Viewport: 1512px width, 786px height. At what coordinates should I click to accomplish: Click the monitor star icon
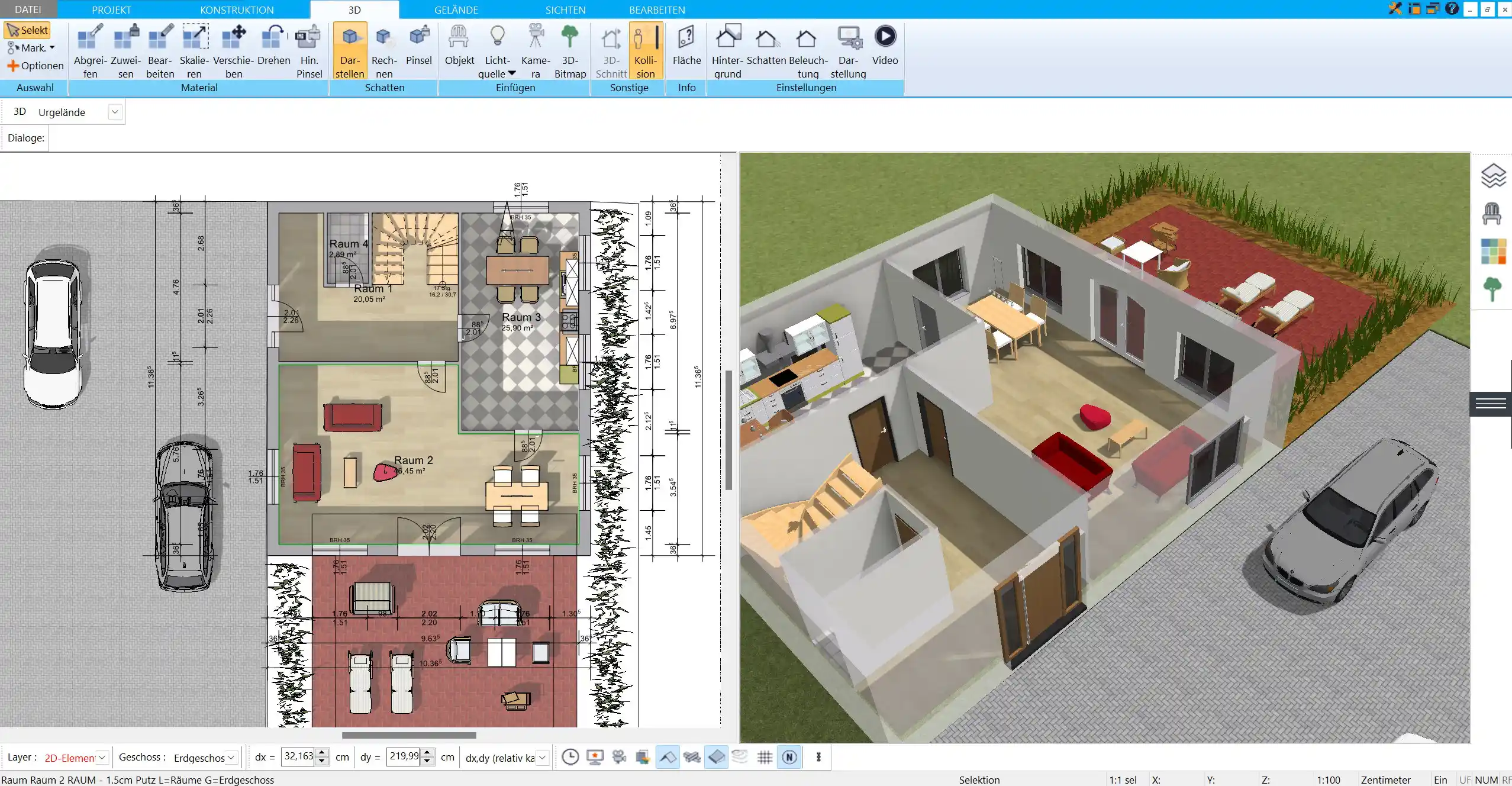tap(595, 757)
